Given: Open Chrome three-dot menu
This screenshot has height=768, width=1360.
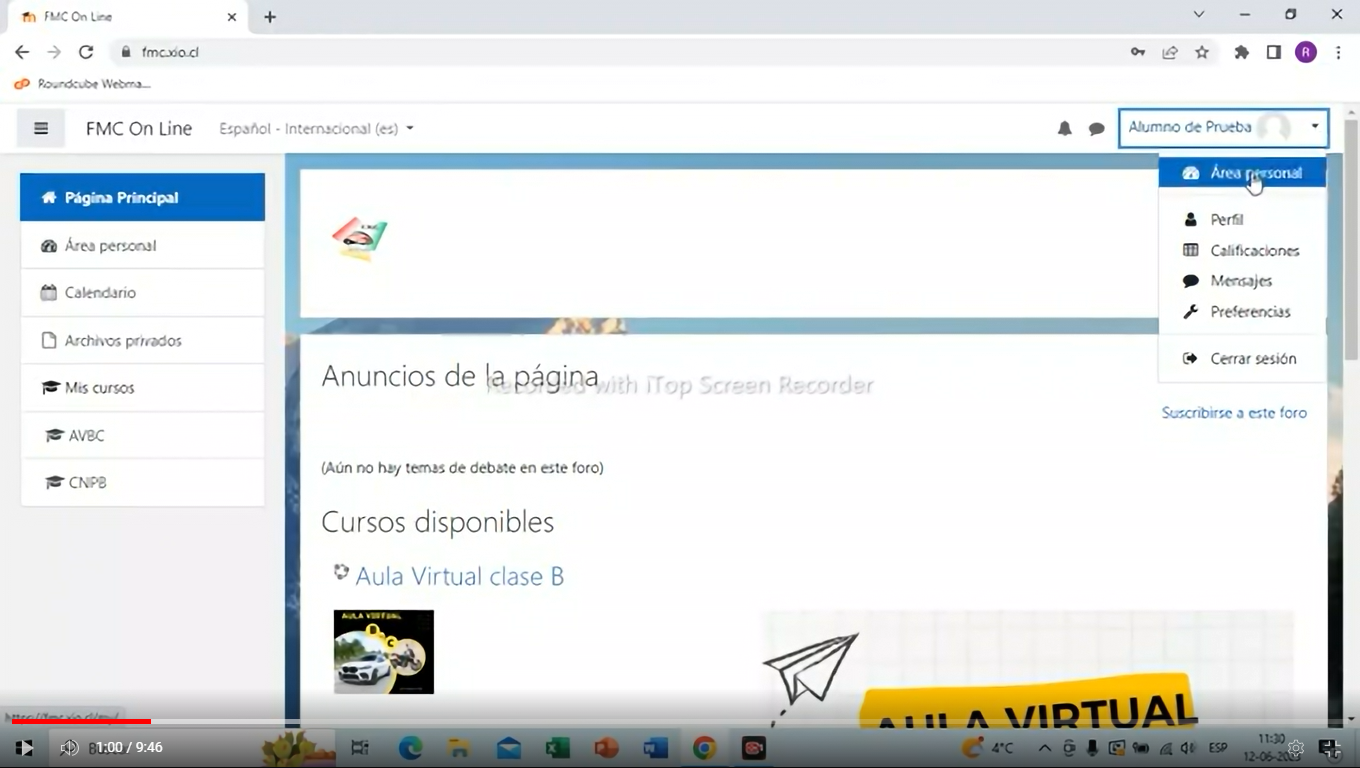Looking at the screenshot, I should coord(1338,52).
